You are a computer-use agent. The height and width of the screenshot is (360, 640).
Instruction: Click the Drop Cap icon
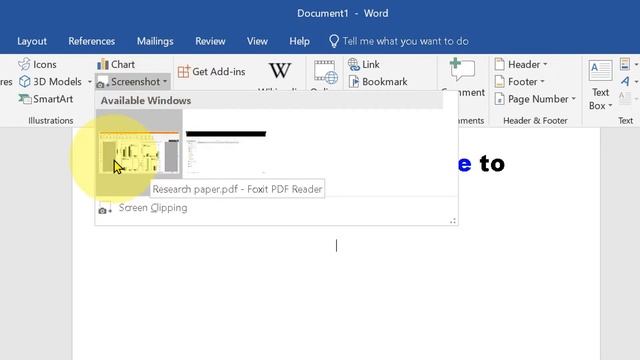click(x=625, y=98)
